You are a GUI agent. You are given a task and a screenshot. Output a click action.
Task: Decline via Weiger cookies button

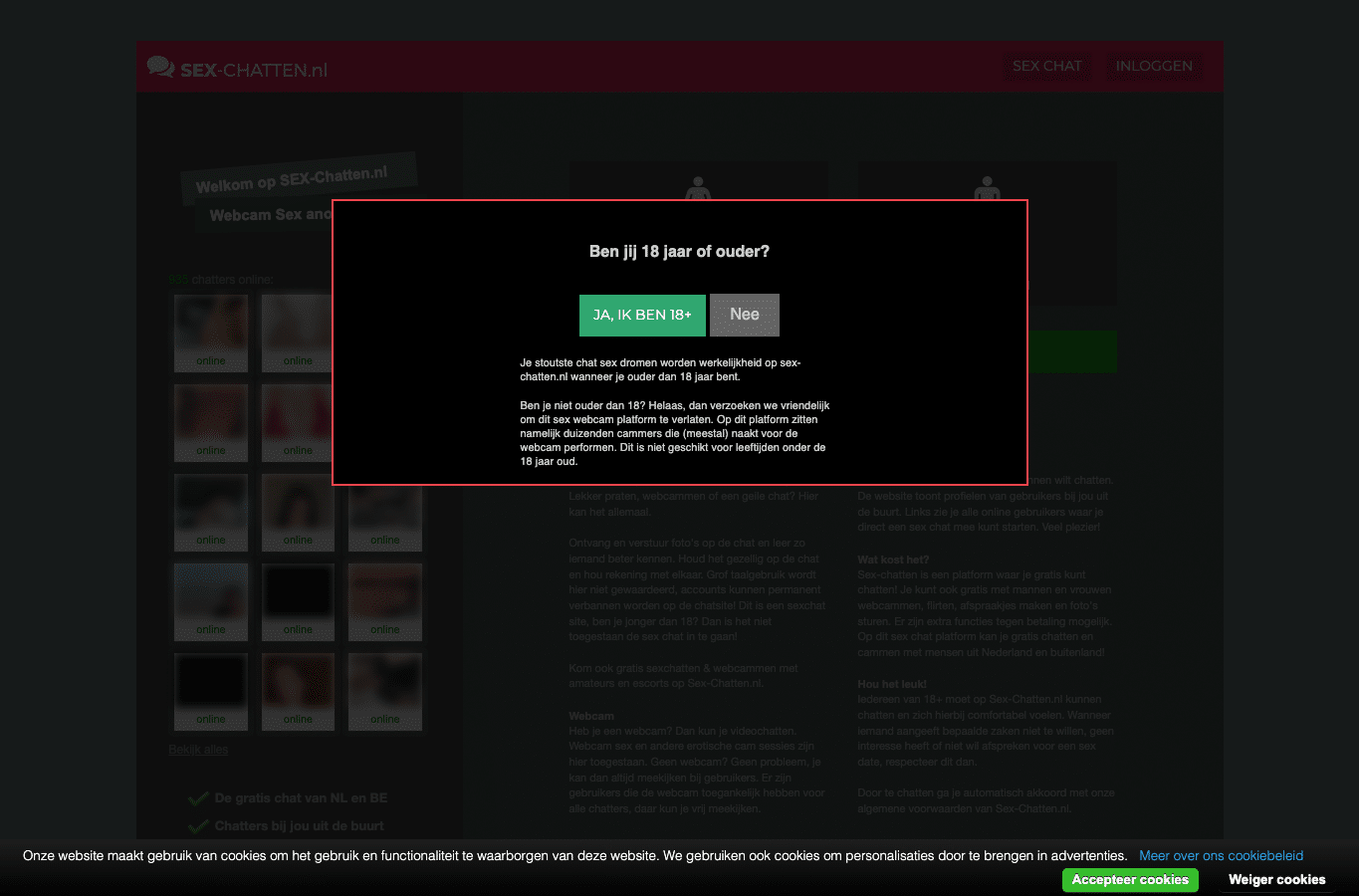point(1276,880)
